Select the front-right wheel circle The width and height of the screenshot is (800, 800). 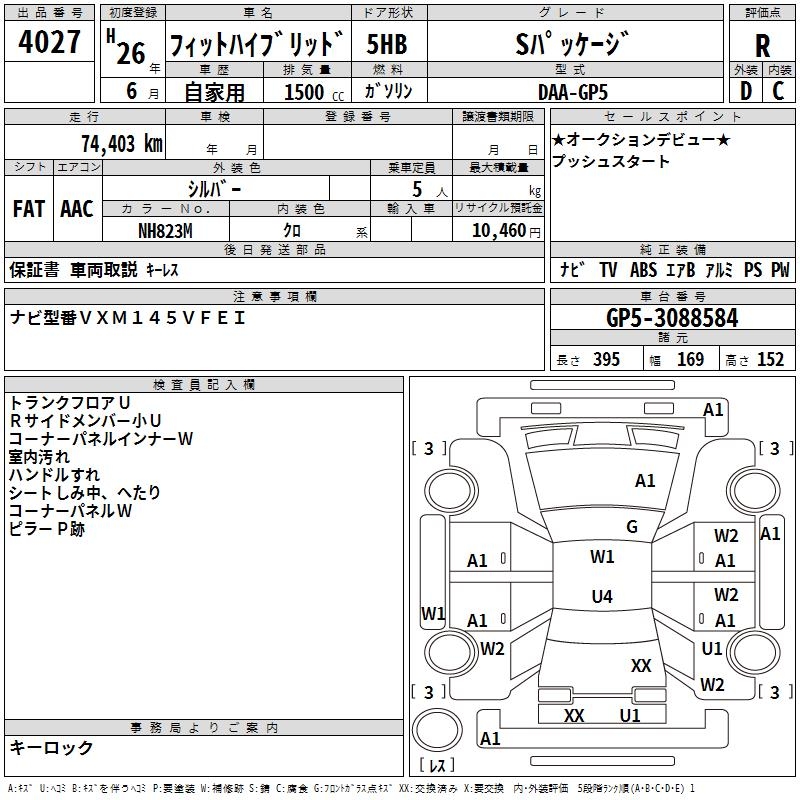(753, 491)
